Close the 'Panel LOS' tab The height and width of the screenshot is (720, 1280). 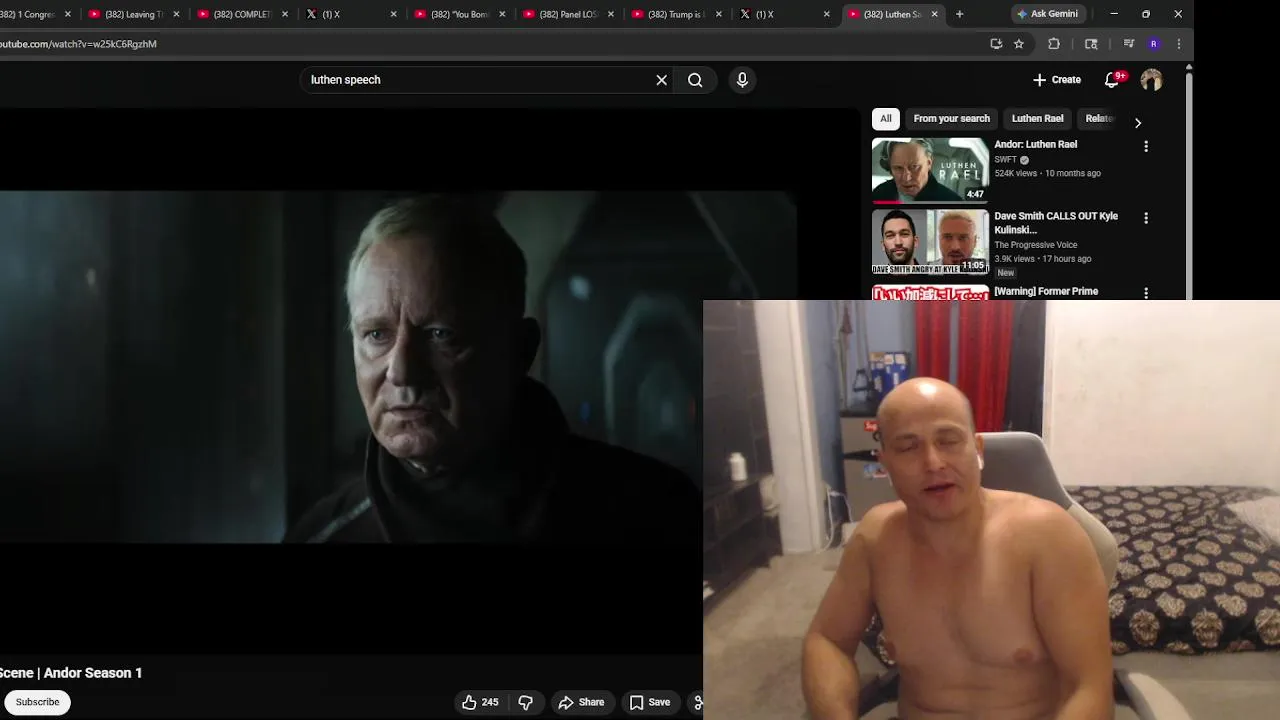610,14
